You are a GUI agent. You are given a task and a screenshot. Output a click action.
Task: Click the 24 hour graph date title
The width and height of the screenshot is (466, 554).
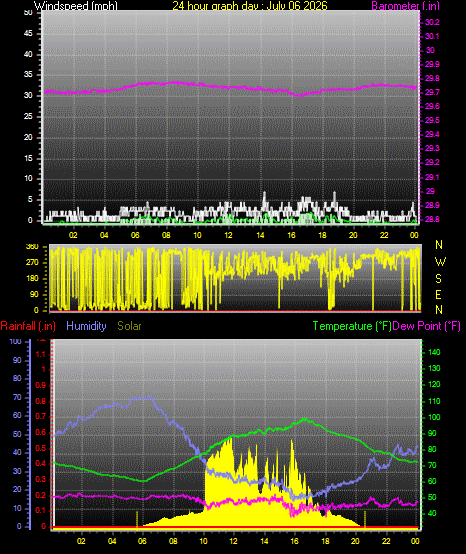250,6
